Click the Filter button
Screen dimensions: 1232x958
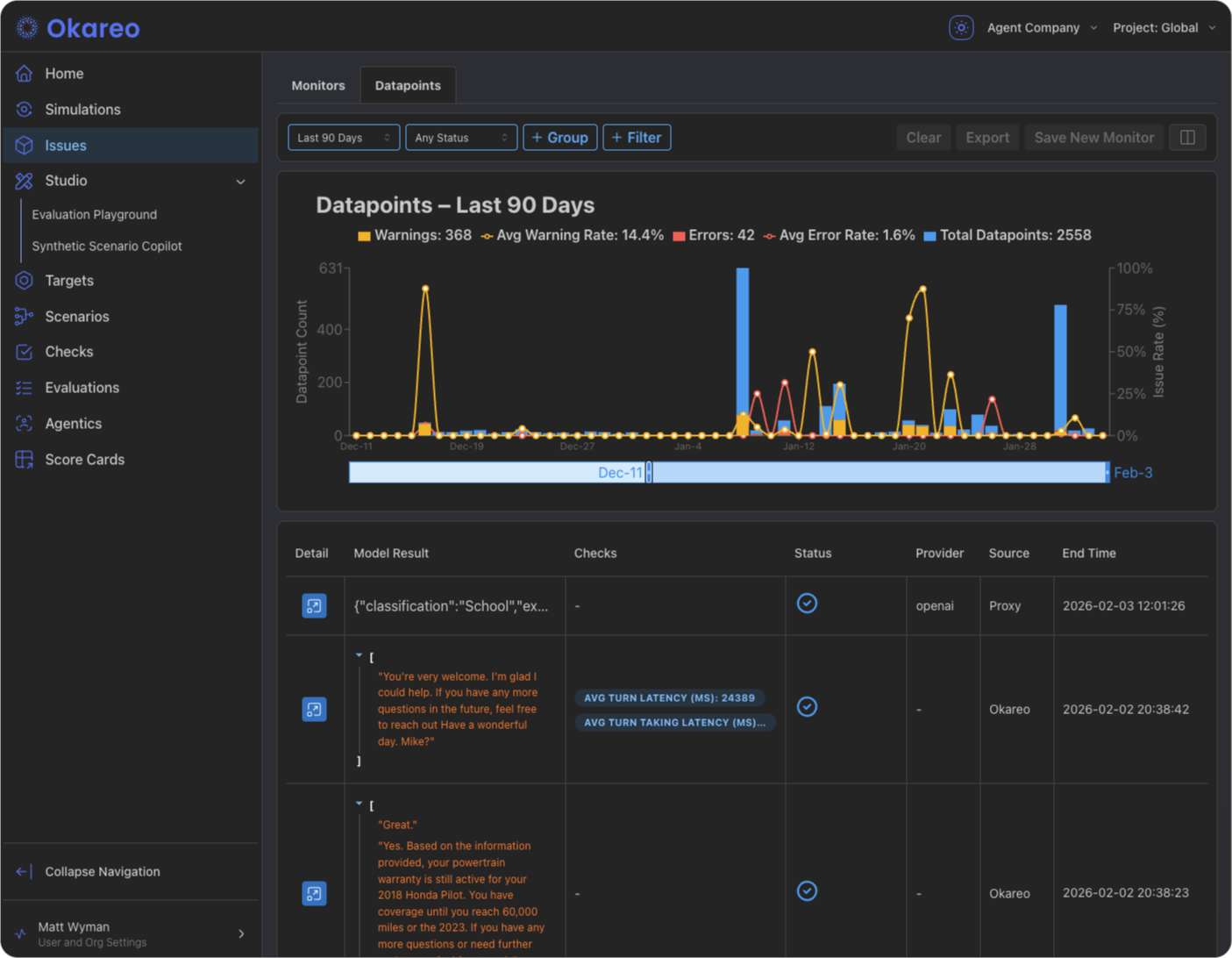point(637,137)
